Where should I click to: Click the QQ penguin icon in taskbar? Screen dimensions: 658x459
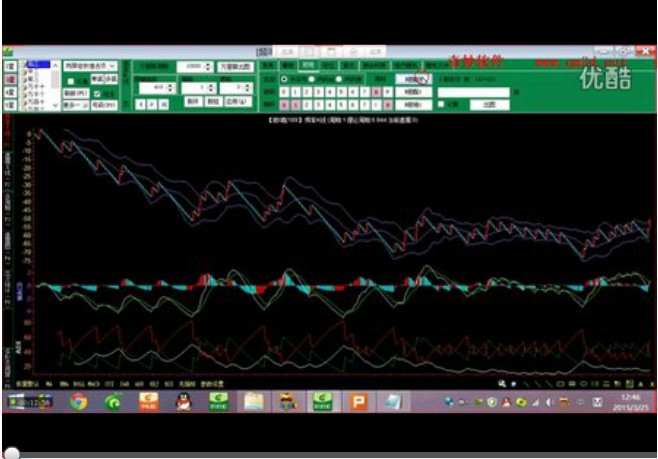(x=183, y=402)
